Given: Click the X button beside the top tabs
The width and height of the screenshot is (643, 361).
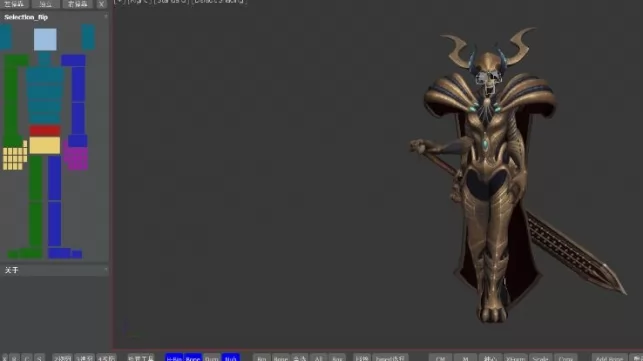Looking at the screenshot, I should coord(101,4).
